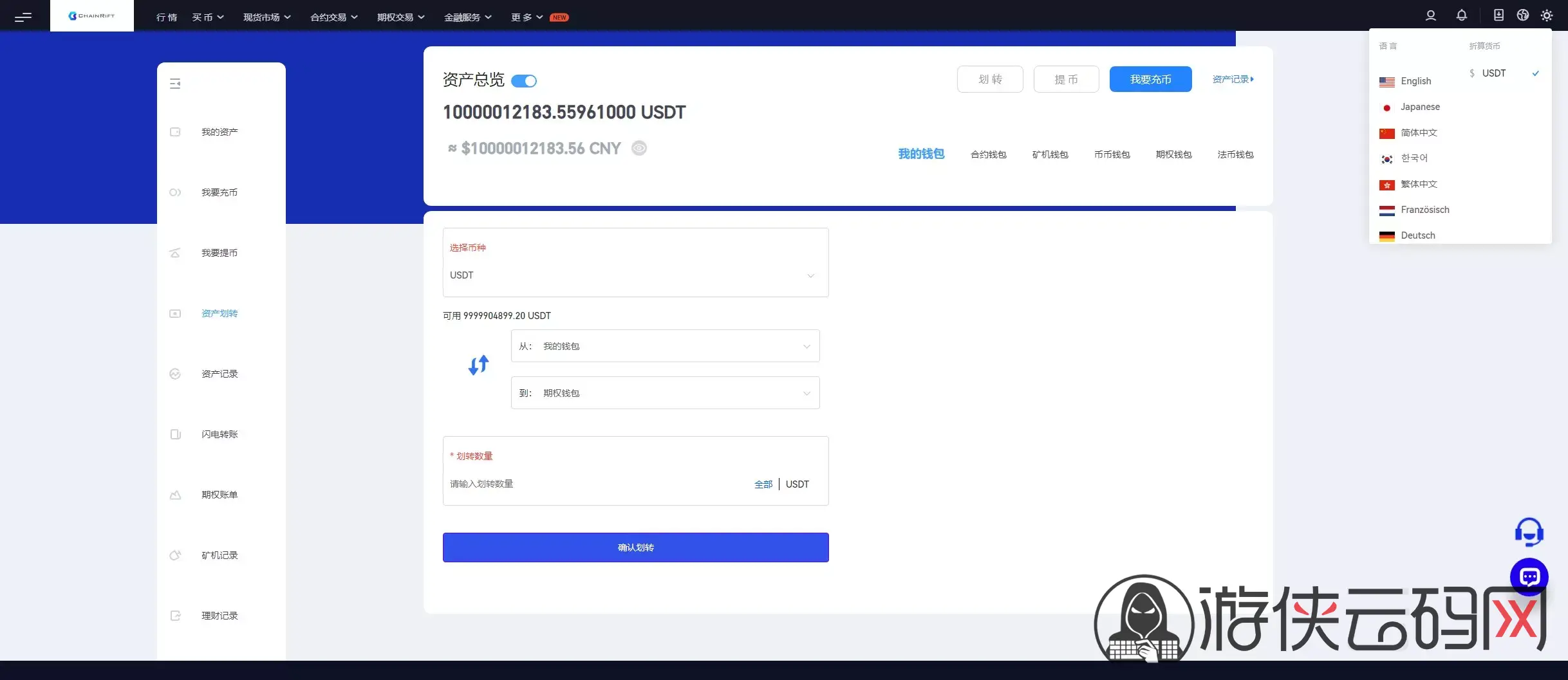Viewport: 1568px width, 680px height.
Task: Toggle the 资产总览 switch
Action: [x=524, y=81]
